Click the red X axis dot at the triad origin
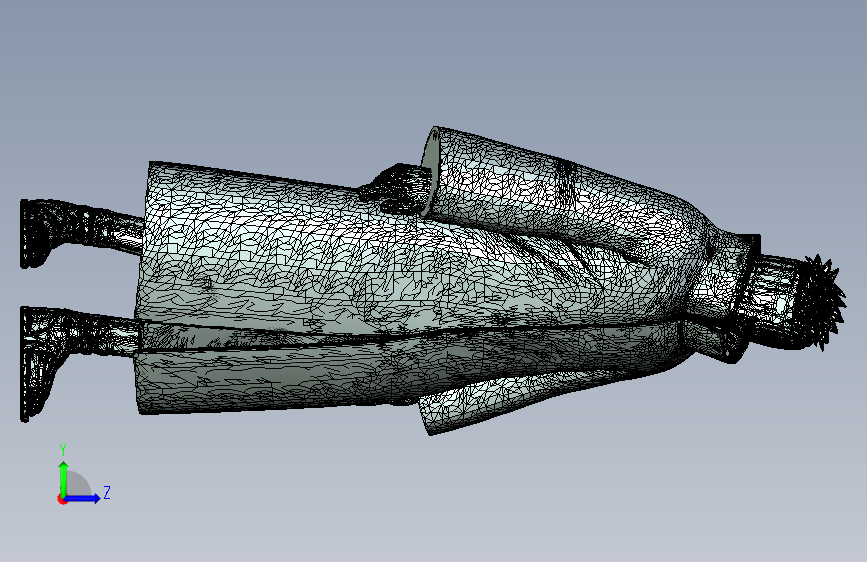 [x=62, y=499]
